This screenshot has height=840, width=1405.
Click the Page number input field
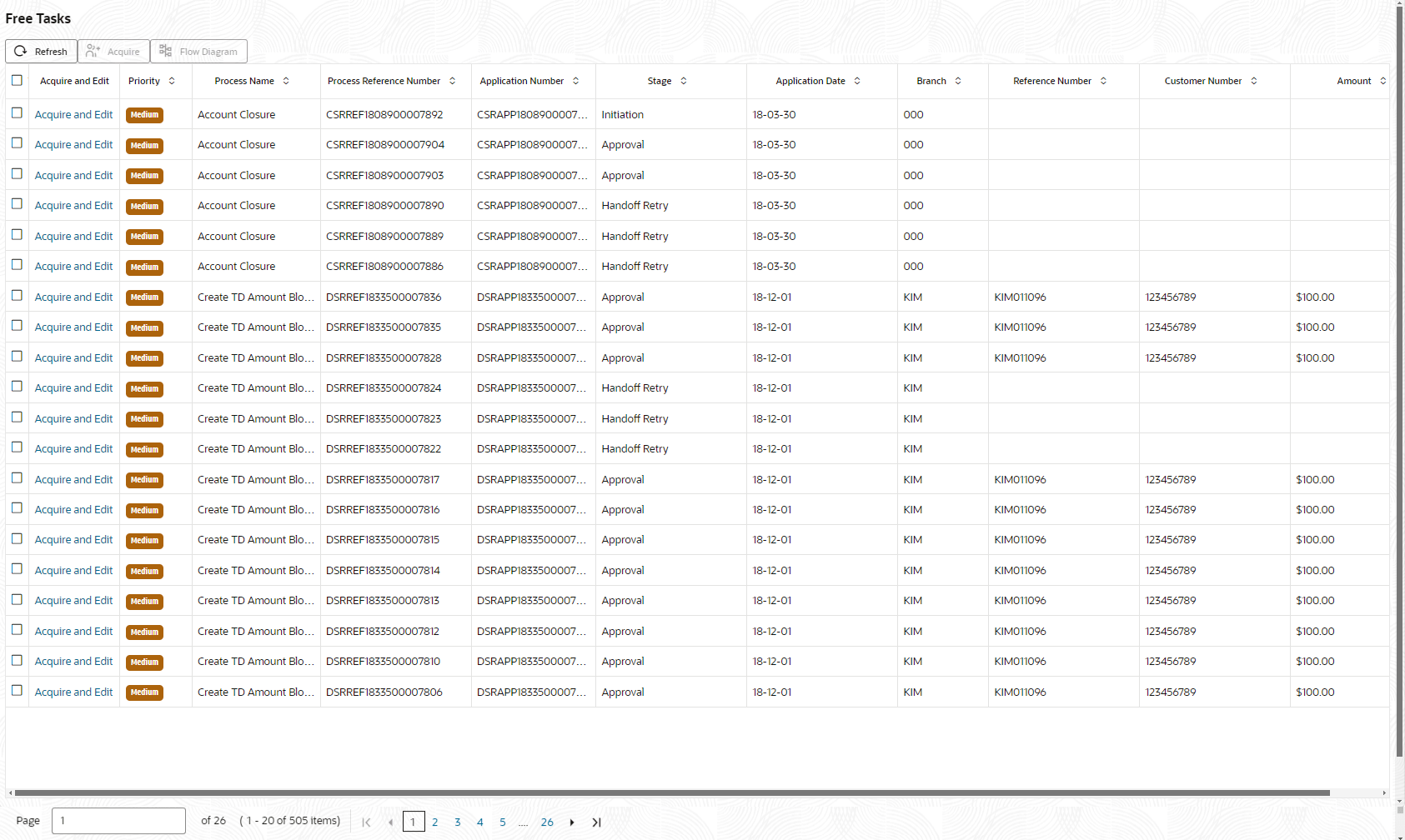tap(118, 821)
